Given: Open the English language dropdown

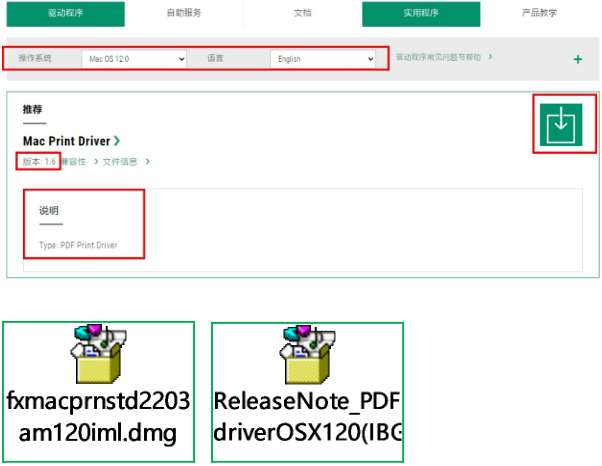Looking at the screenshot, I should pyautogui.click(x=322, y=59).
